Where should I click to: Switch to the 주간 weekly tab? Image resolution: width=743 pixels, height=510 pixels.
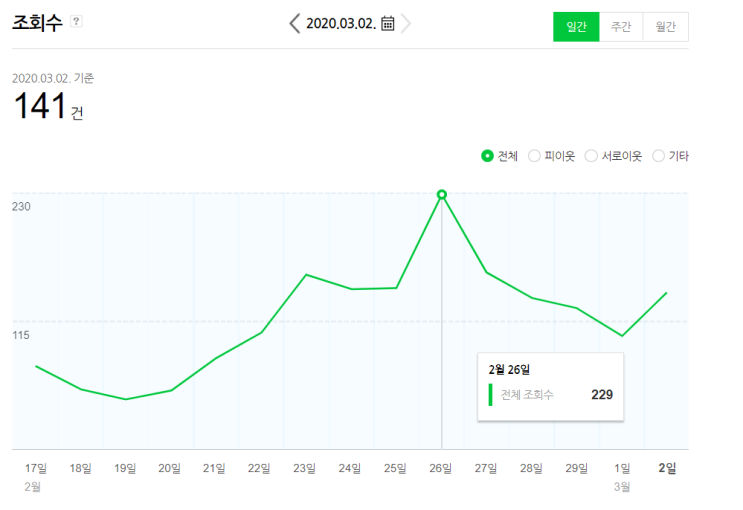(x=621, y=27)
